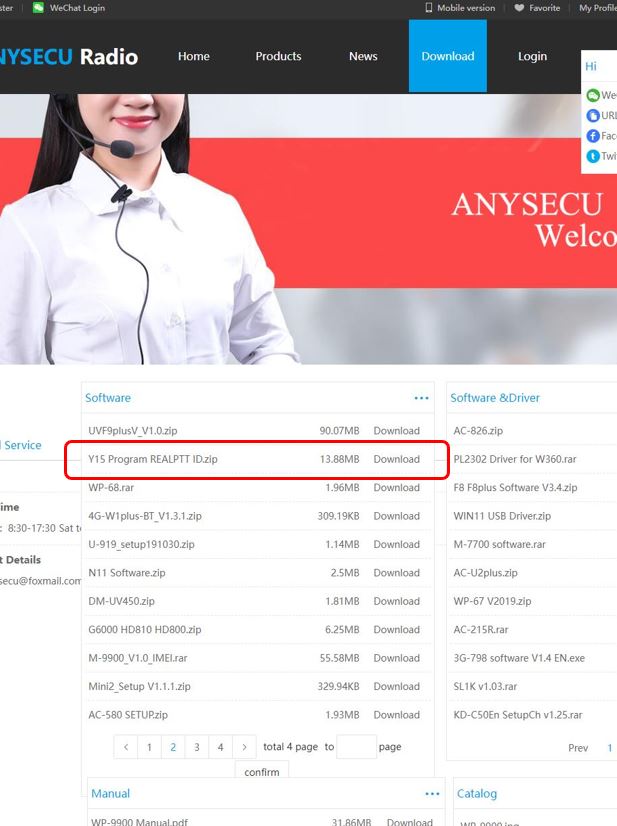Go to software page 4

click(221, 747)
